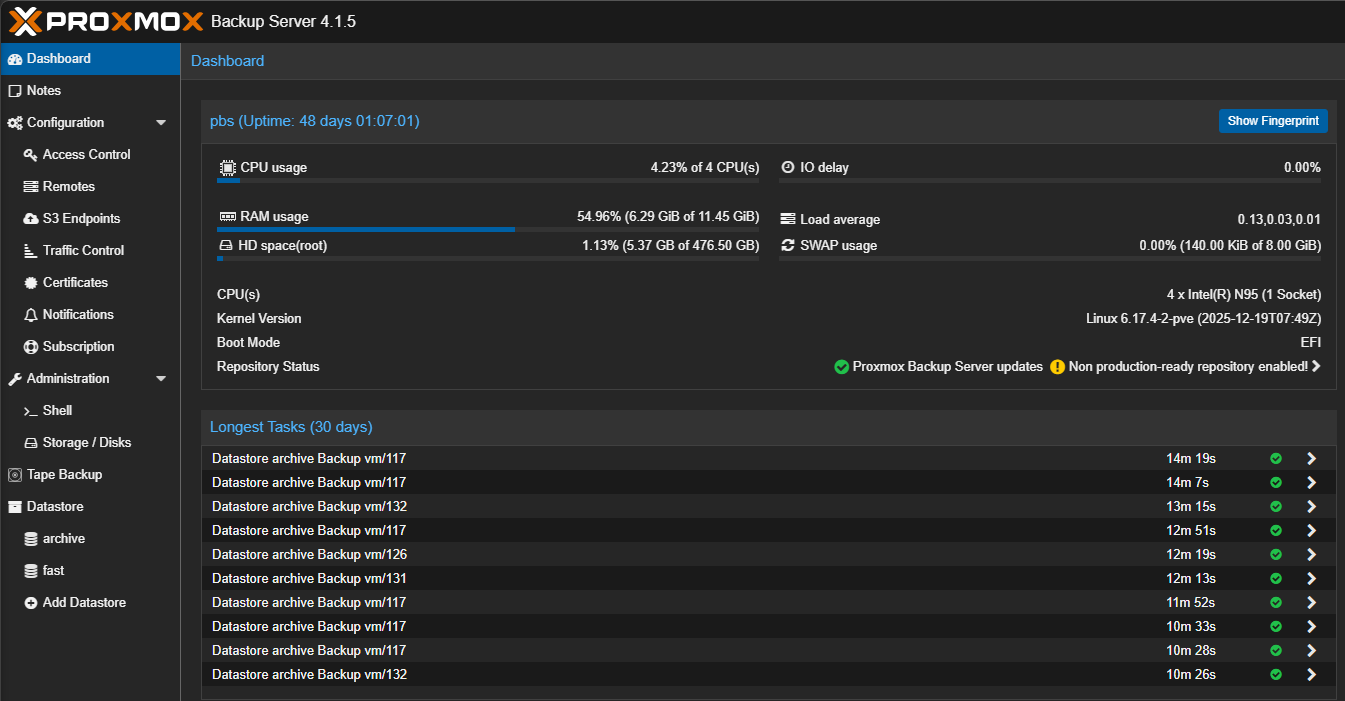Click the RAM usage progress bar
1345x701 pixels.
pyautogui.click(x=488, y=229)
